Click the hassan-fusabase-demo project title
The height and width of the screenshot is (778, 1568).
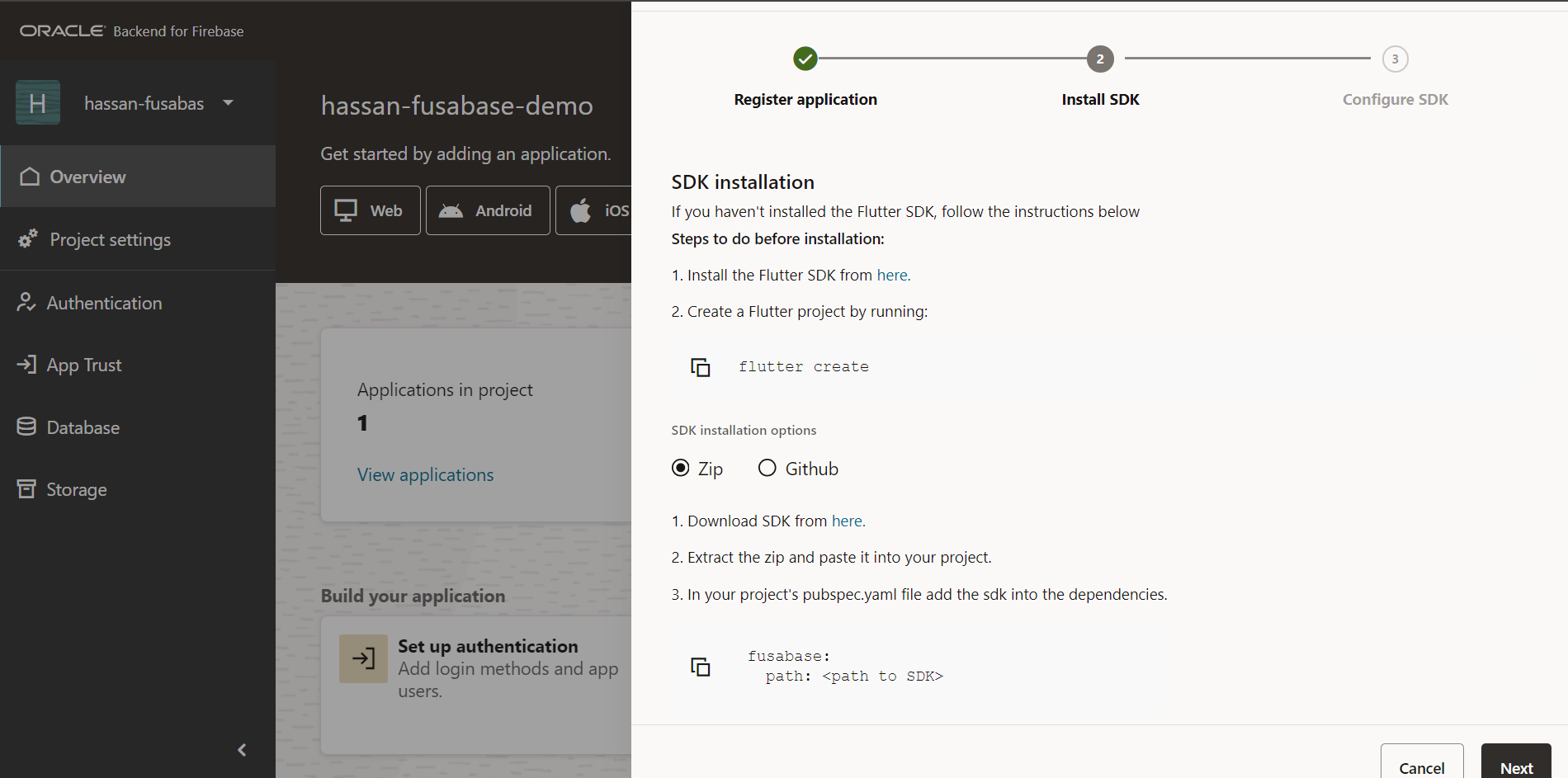(x=456, y=106)
